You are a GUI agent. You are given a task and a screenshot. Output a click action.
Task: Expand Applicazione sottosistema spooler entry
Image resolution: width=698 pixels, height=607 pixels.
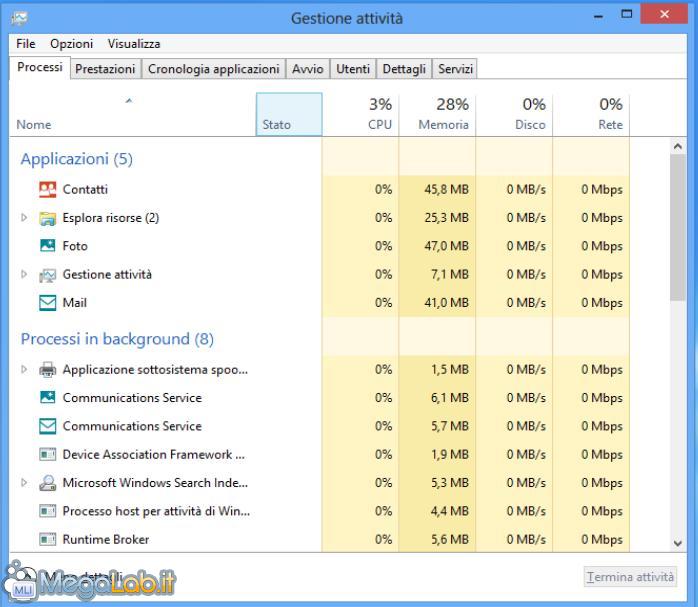tap(24, 369)
